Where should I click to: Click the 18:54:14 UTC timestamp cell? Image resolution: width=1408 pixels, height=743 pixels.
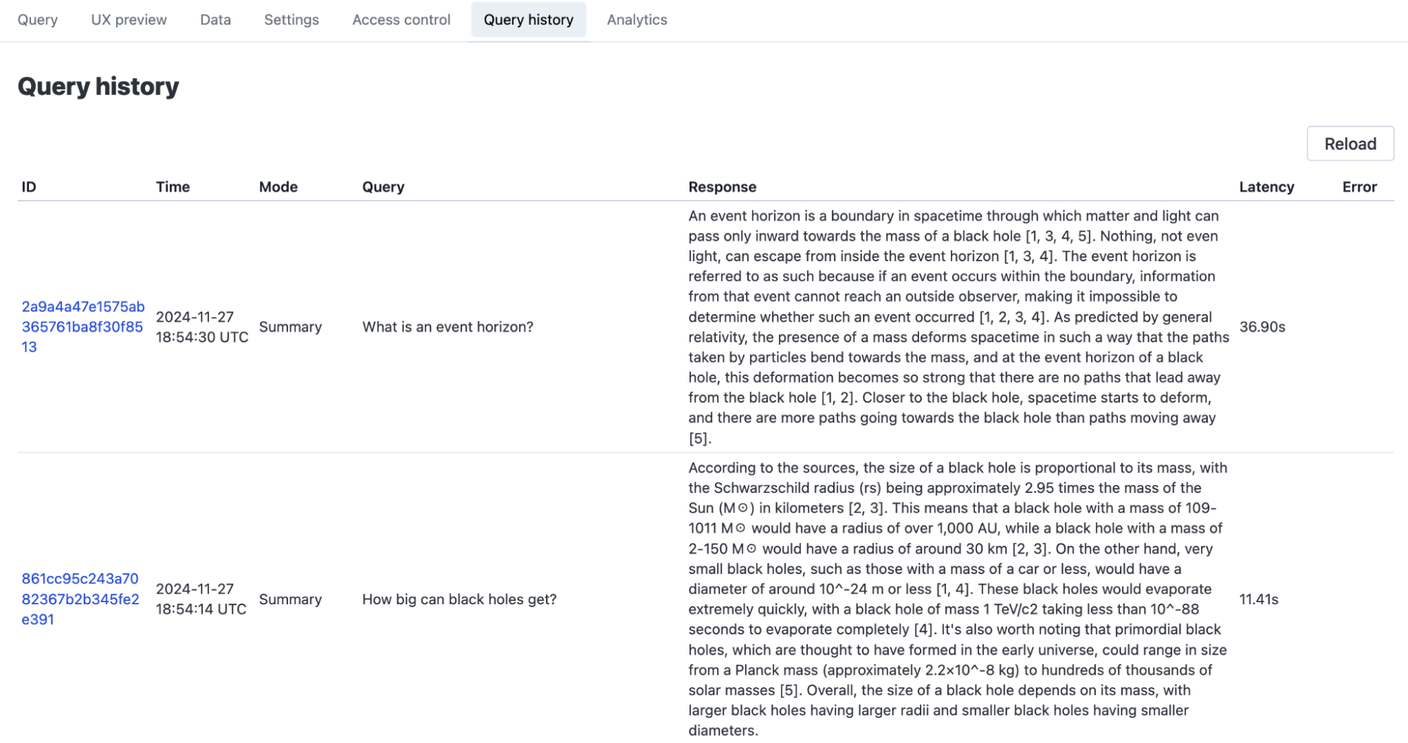pos(201,599)
